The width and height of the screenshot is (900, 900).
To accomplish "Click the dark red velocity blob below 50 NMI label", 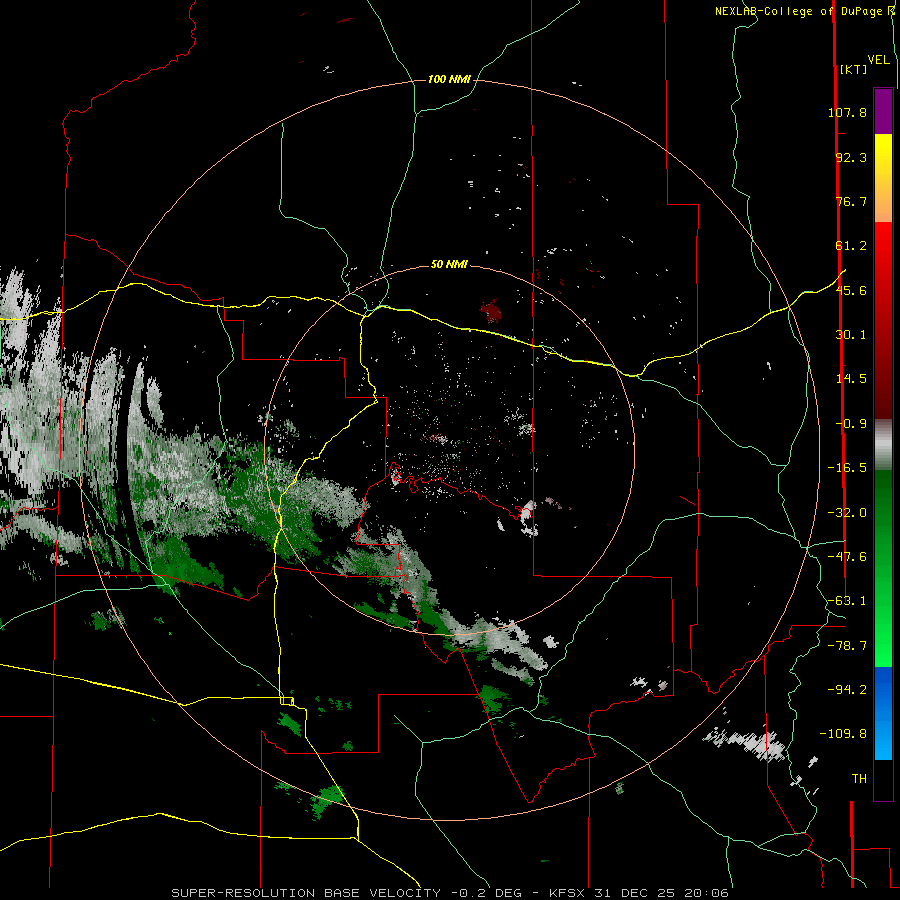I will coord(491,311).
